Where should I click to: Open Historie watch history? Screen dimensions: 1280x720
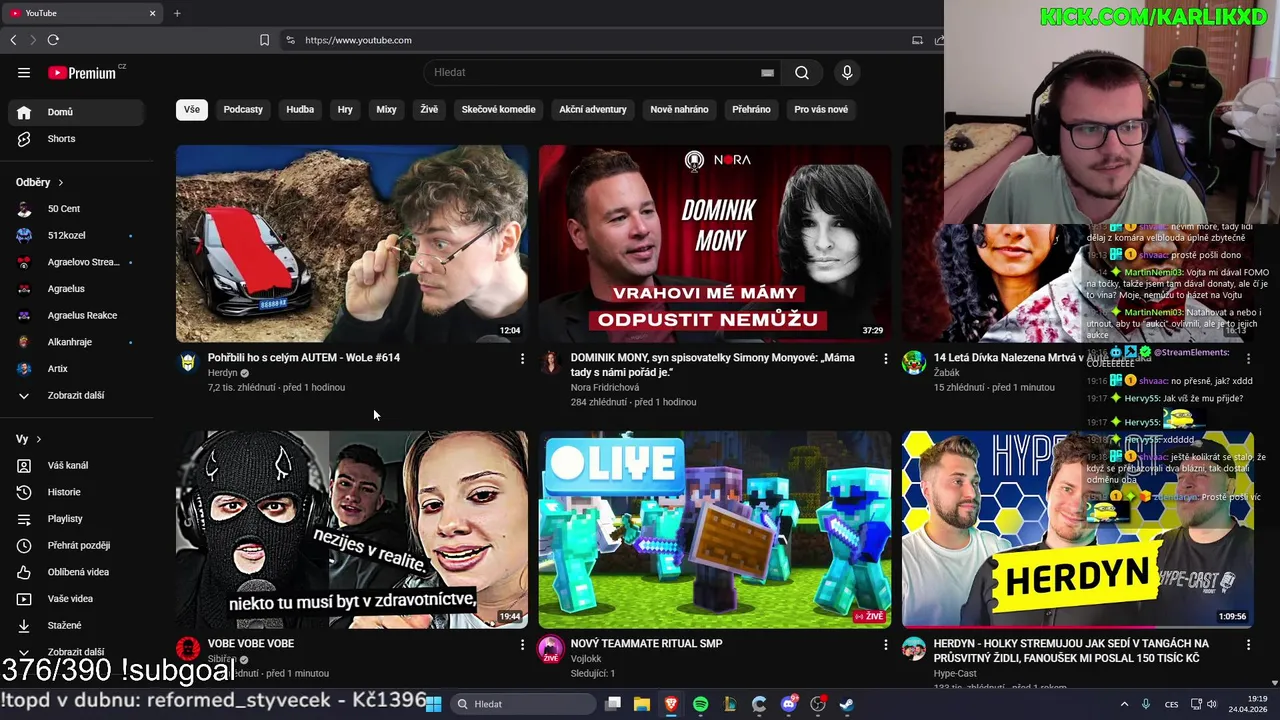pos(76,492)
